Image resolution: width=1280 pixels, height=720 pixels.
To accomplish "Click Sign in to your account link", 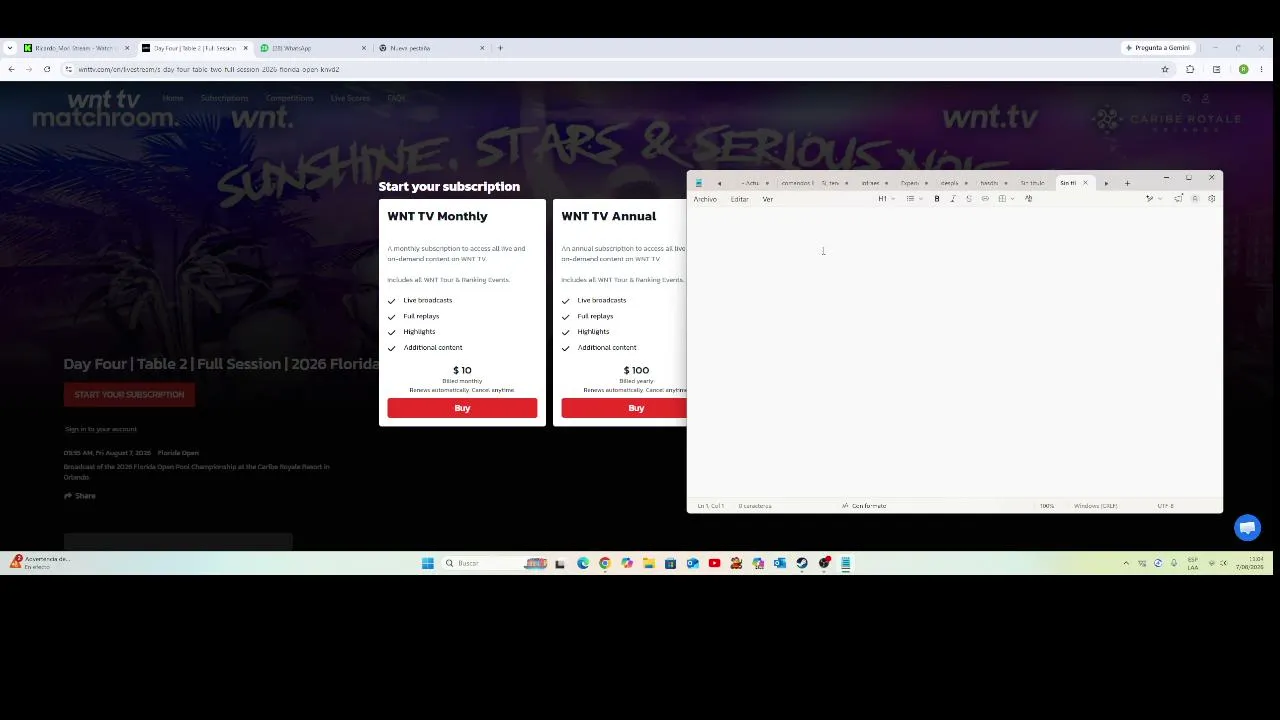I will click(x=100, y=429).
